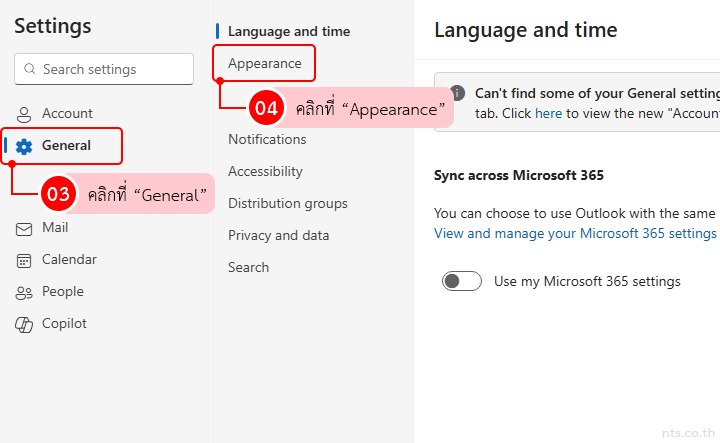Open Privacy and data submenu item
The width and height of the screenshot is (720, 443).
point(279,236)
